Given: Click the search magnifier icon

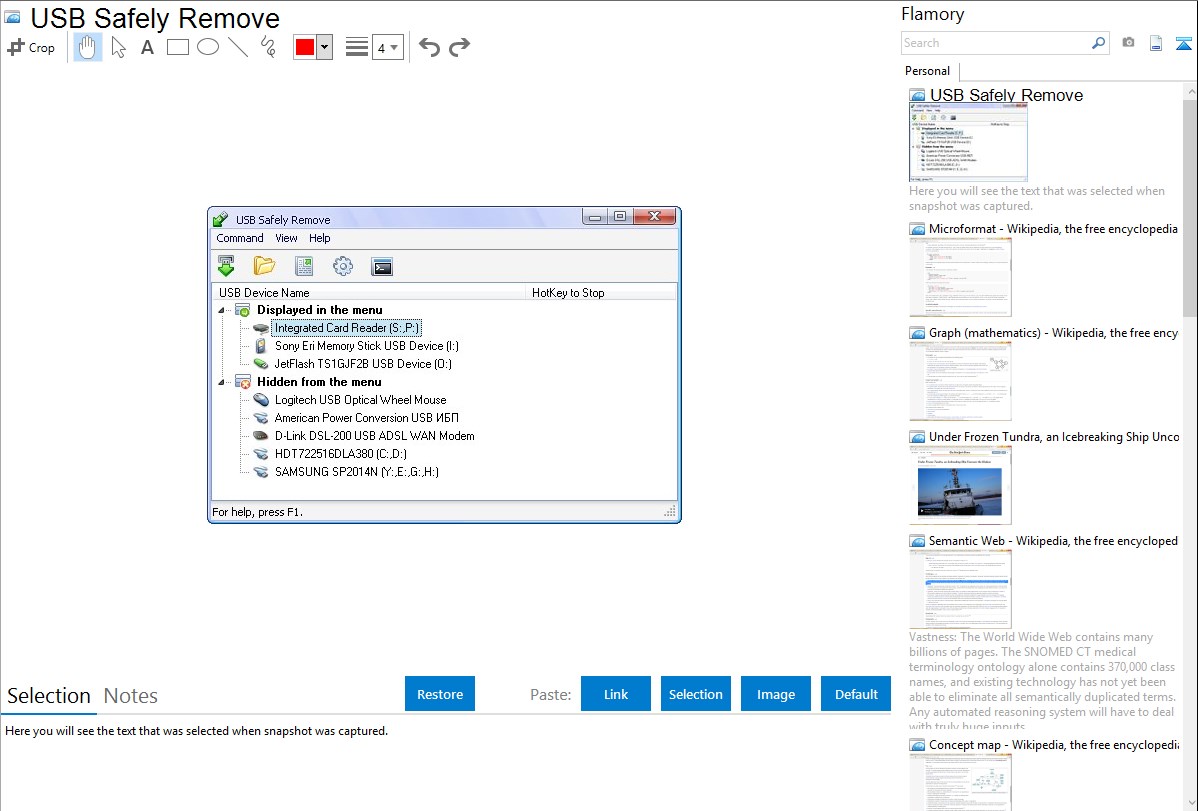Looking at the screenshot, I should pyautogui.click(x=1099, y=43).
